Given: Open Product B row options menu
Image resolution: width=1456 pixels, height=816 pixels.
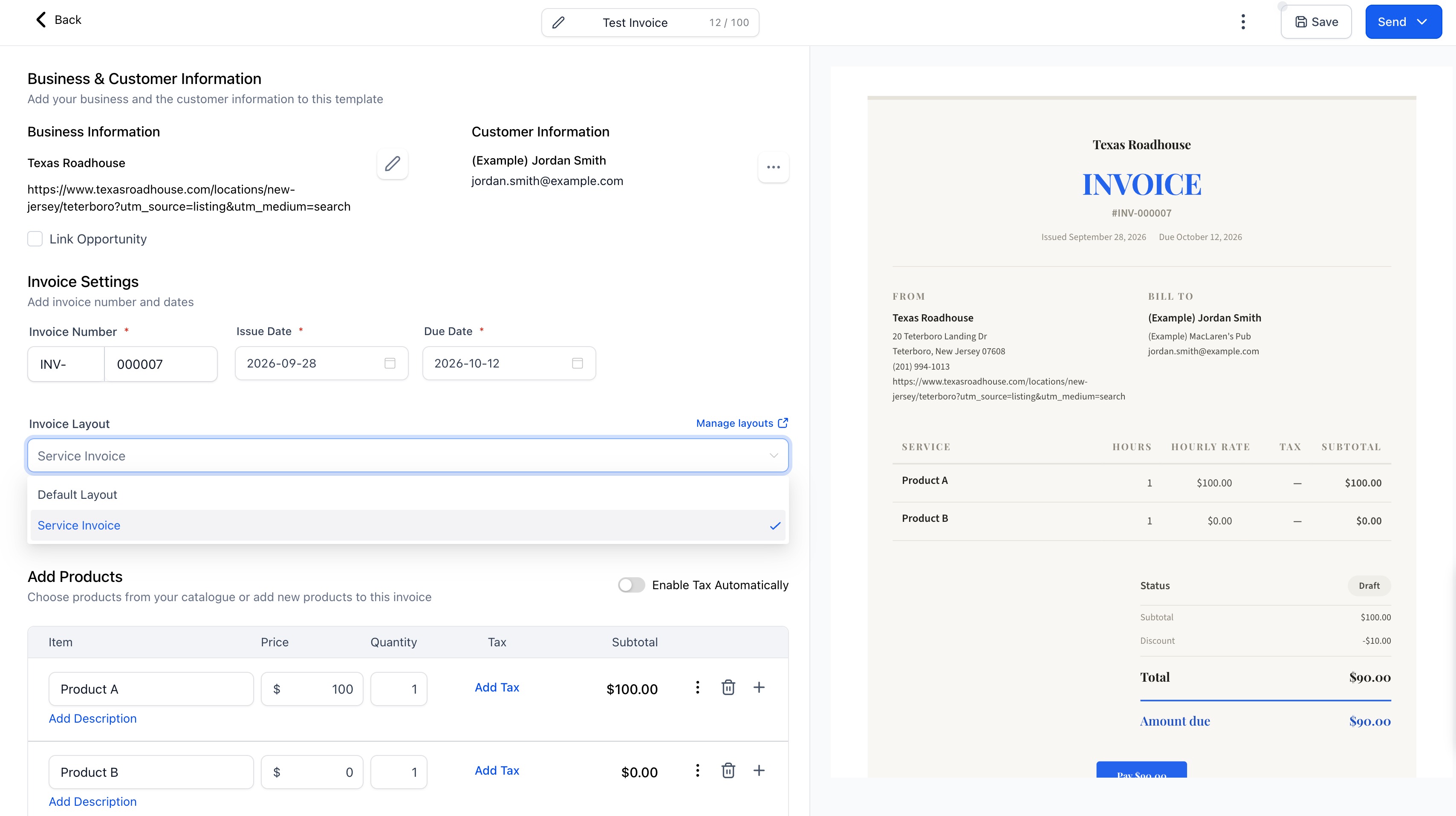Looking at the screenshot, I should click(x=697, y=770).
